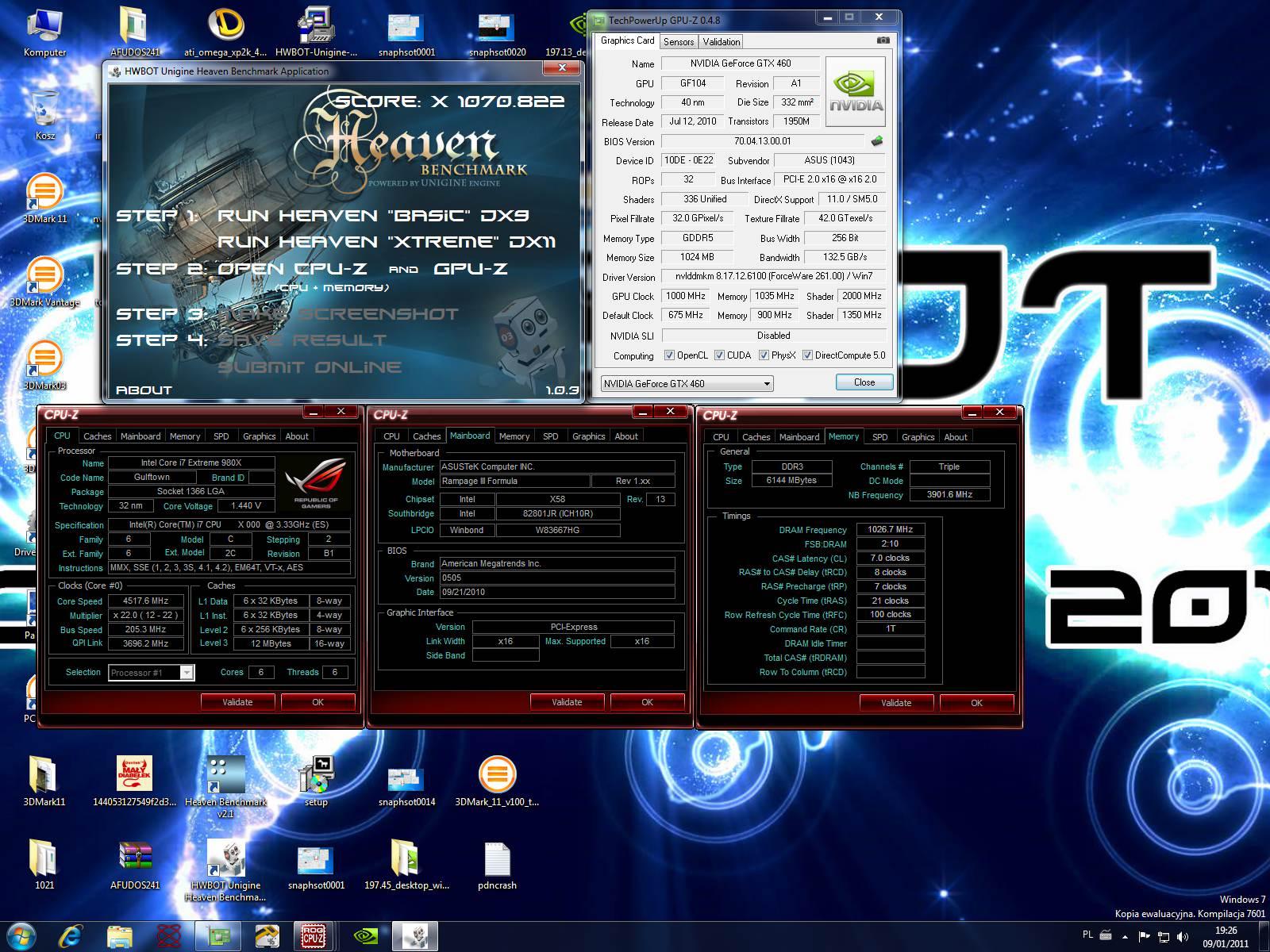Screen dimensions: 1270x952
Task: Show hidden tray icons arrow
Action: point(1125,937)
